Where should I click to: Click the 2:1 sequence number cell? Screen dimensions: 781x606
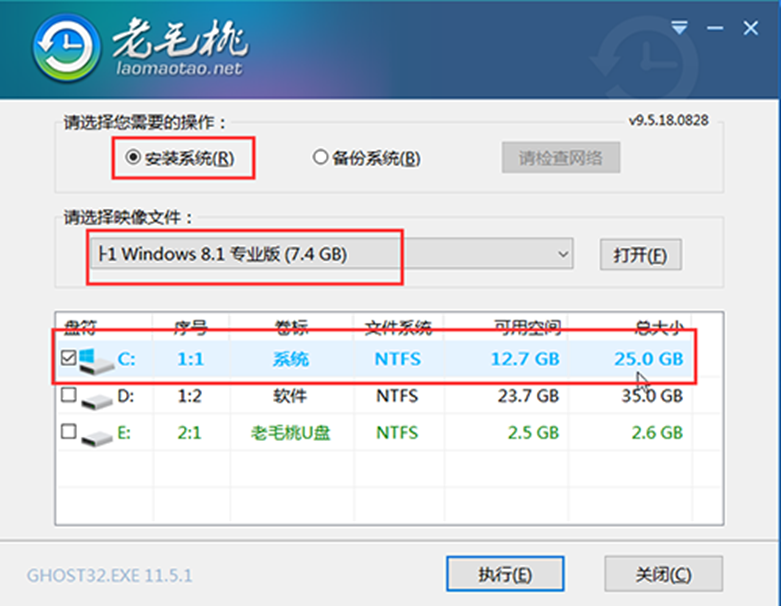point(190,433)
